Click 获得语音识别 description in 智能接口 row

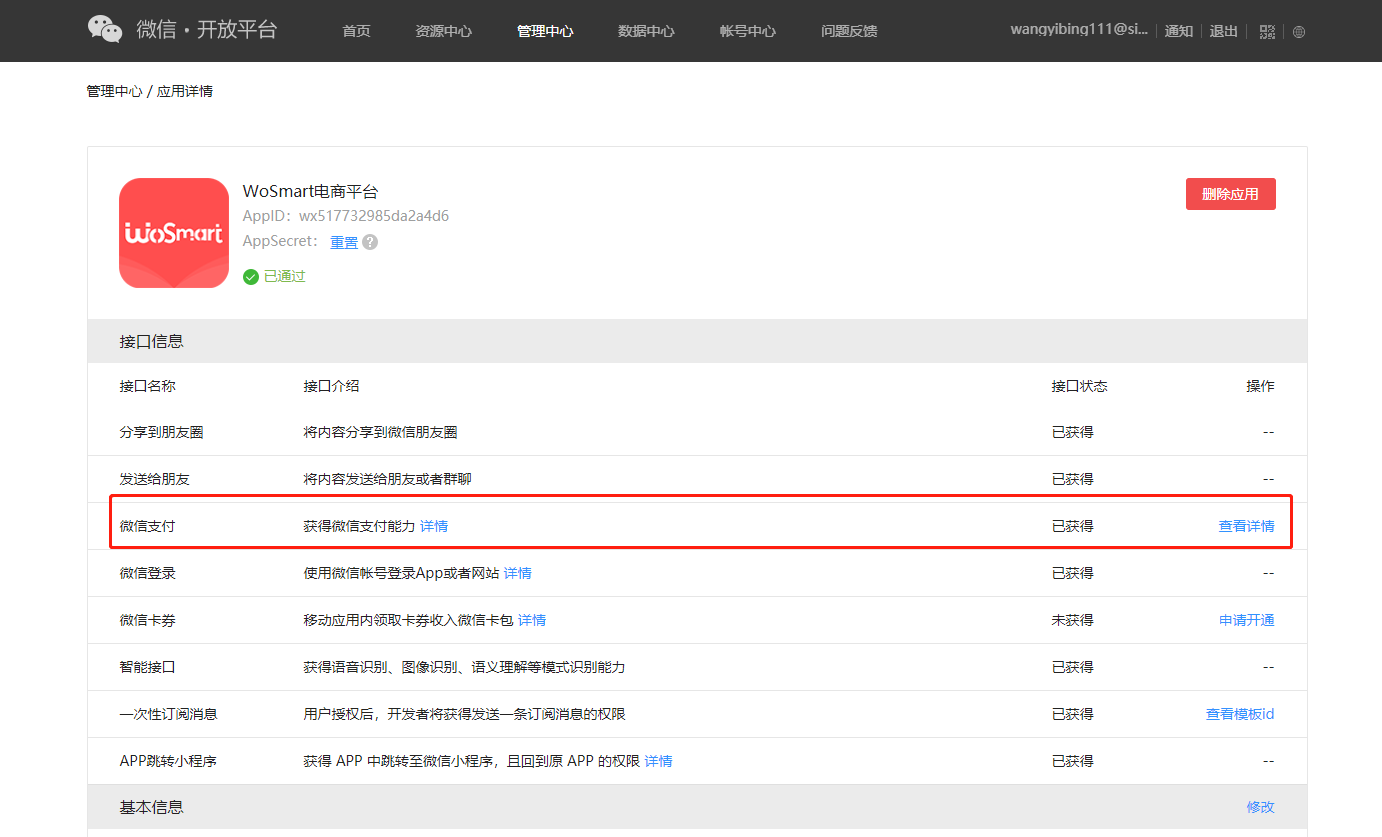coord(464,667)
